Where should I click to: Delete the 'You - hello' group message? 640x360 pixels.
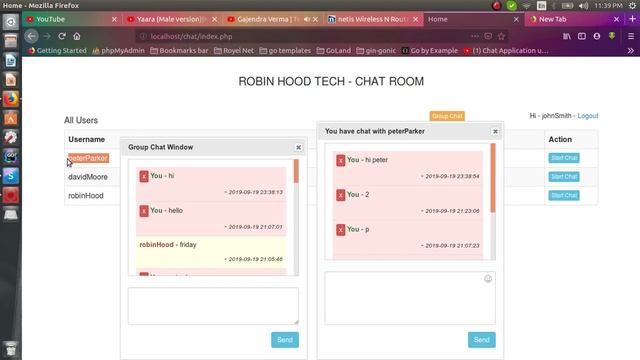click(144, 211)
